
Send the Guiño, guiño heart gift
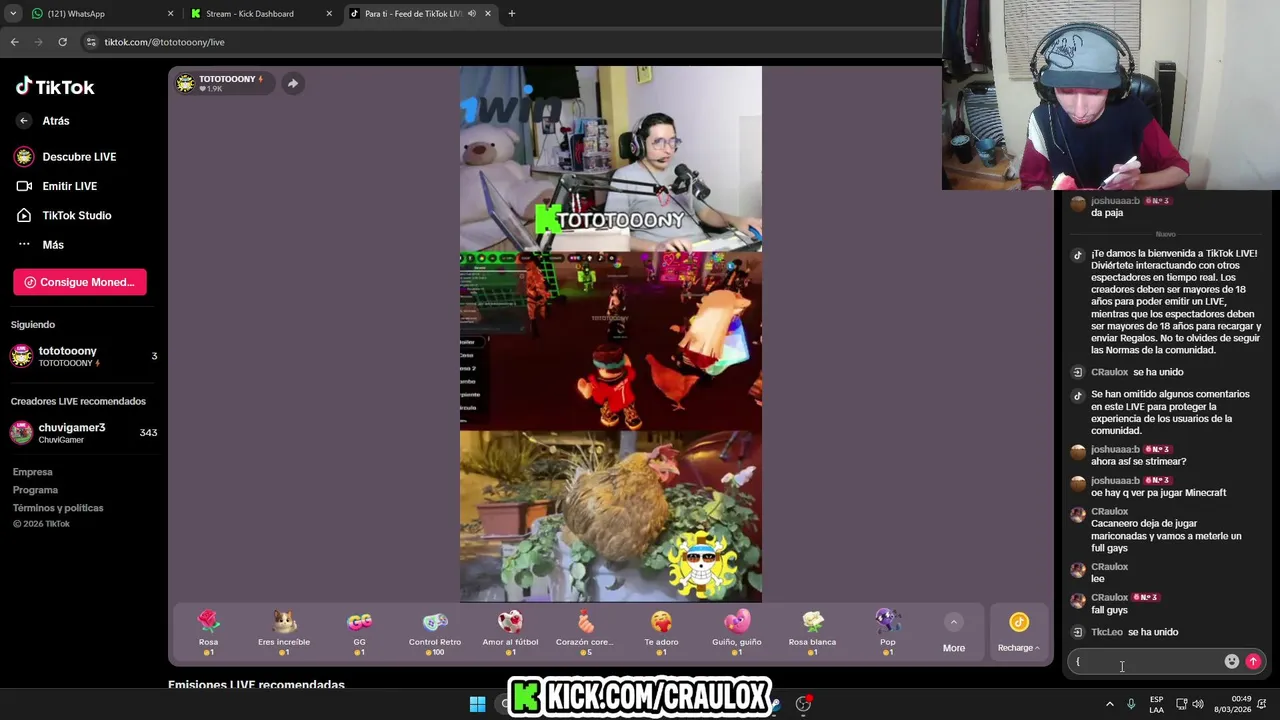[737, 632]
